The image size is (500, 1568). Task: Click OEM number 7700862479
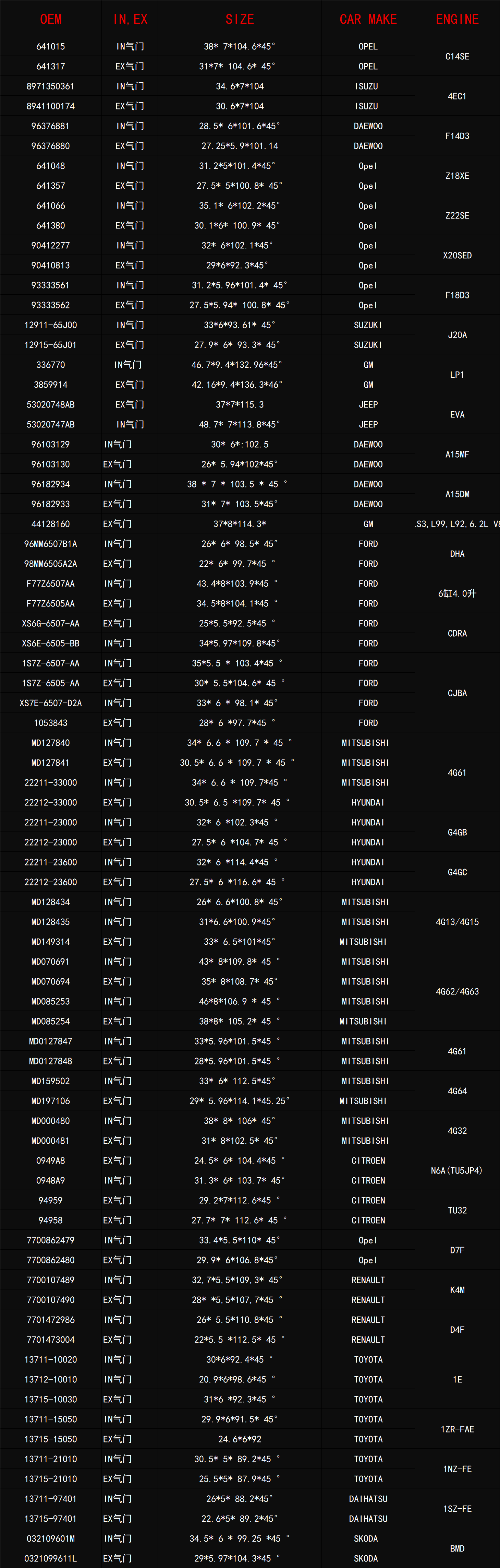pyautogui.click(x=50, y=1240)
